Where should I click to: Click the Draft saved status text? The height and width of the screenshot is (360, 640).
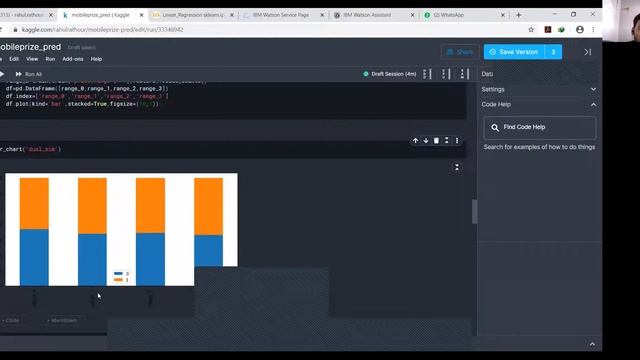(x=82, y=48)
